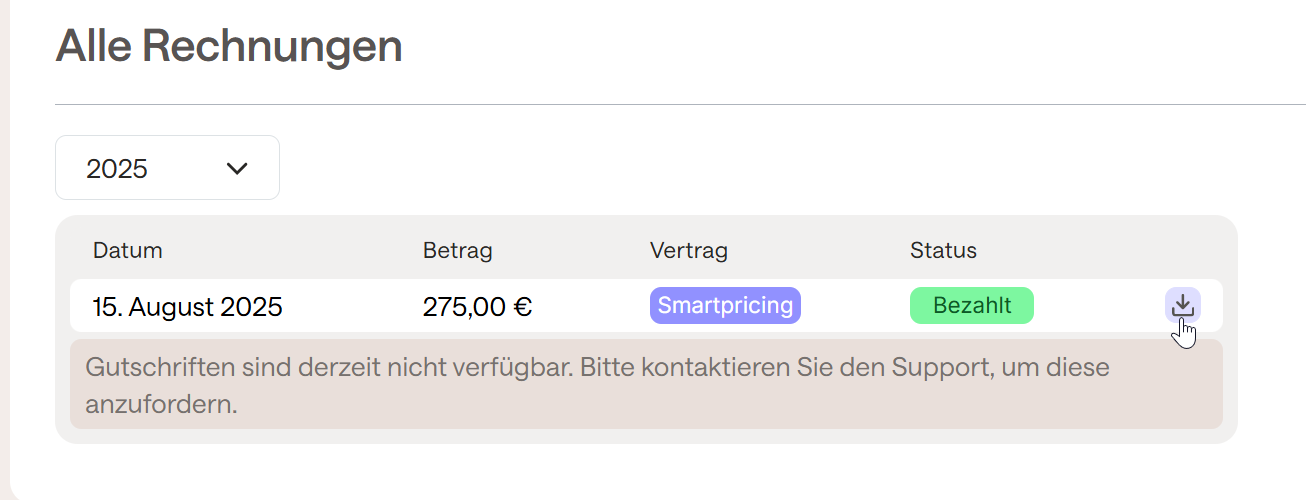Click the Status column header

(943, 250)
